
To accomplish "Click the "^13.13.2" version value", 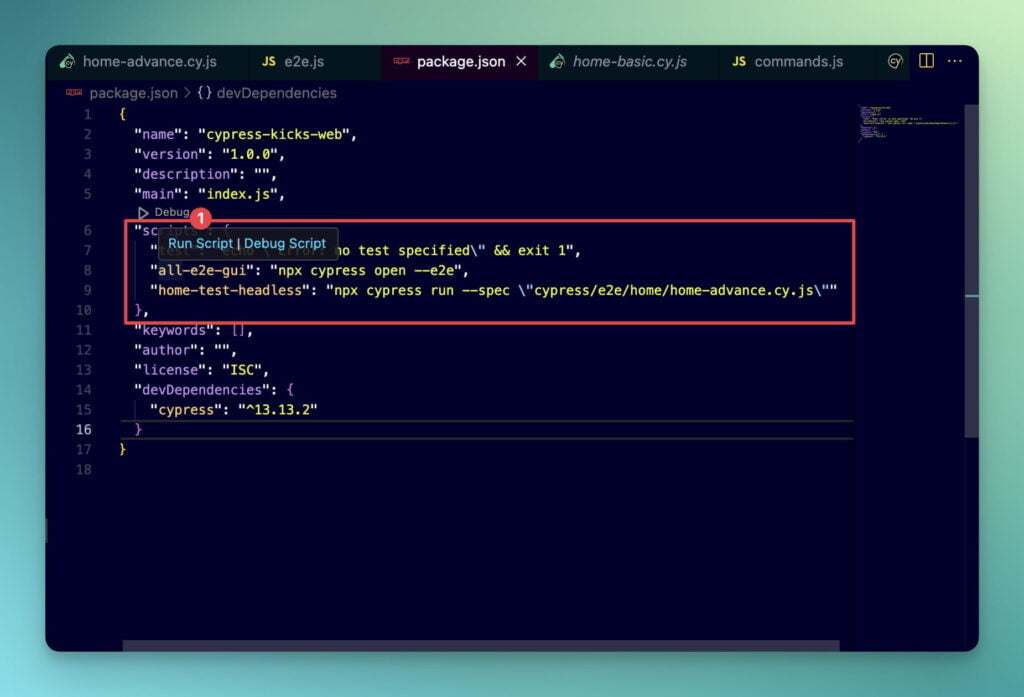I will click(x=278, y=410).
